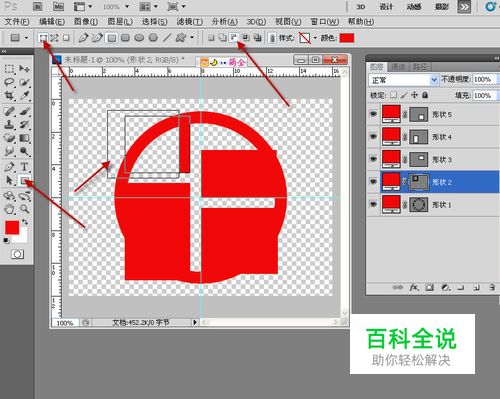Select the Rectangle shape tool in toolbox
The height and width of the screenshot is (399, 500).
24,180
